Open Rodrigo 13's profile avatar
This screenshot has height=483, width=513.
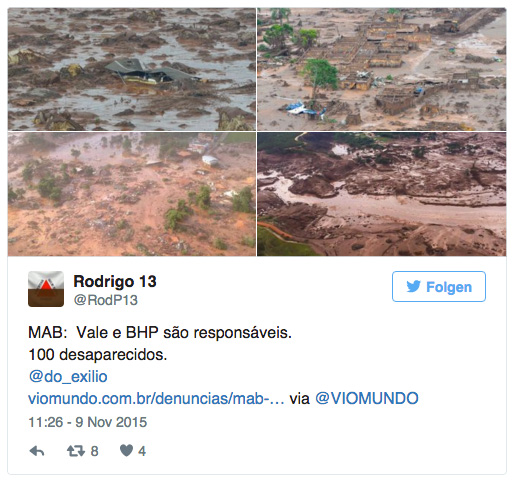(x=46, y=289)
